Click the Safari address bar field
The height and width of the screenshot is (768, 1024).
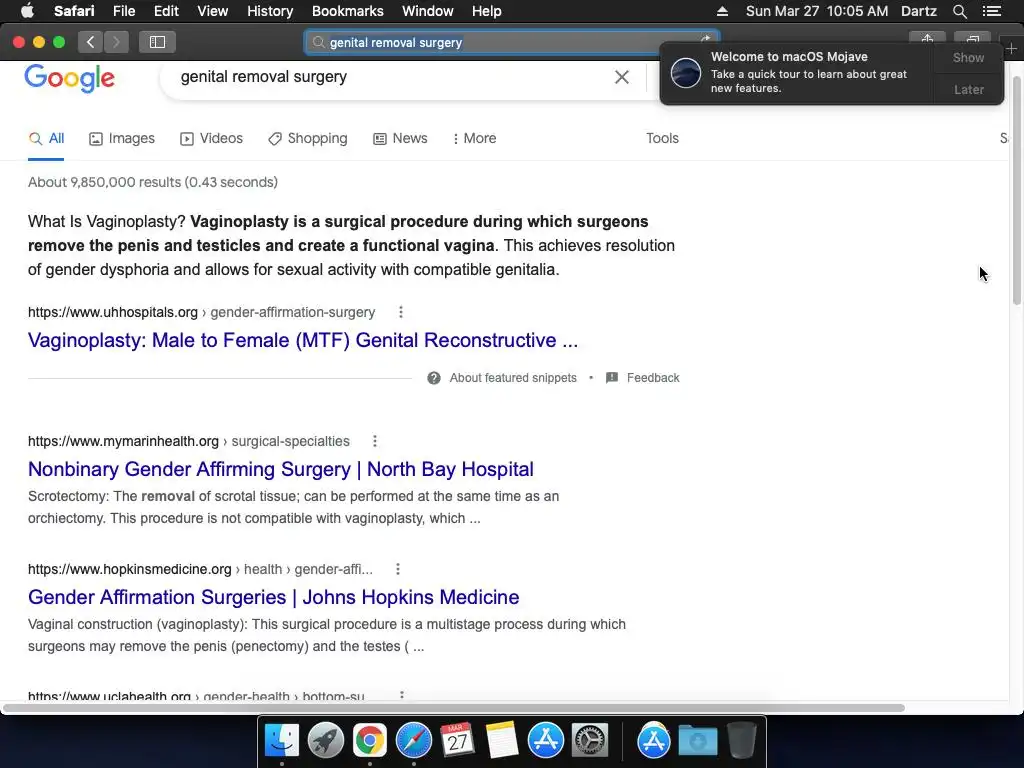tap(512, 42)
